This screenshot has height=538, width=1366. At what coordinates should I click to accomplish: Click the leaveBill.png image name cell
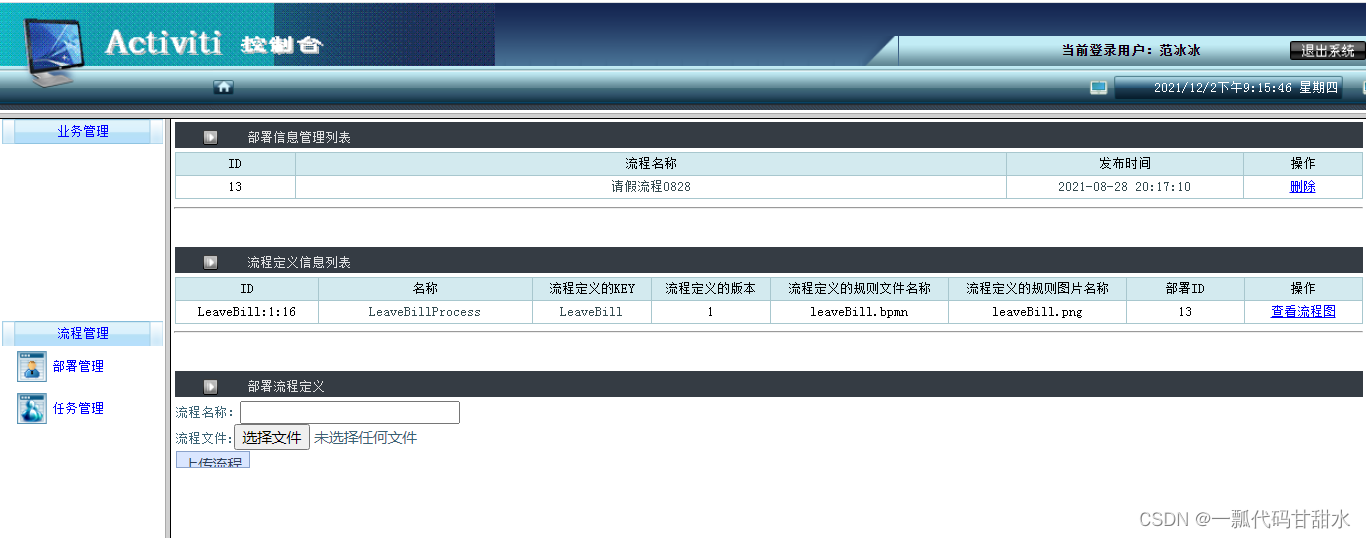[x=1037, y=312]
